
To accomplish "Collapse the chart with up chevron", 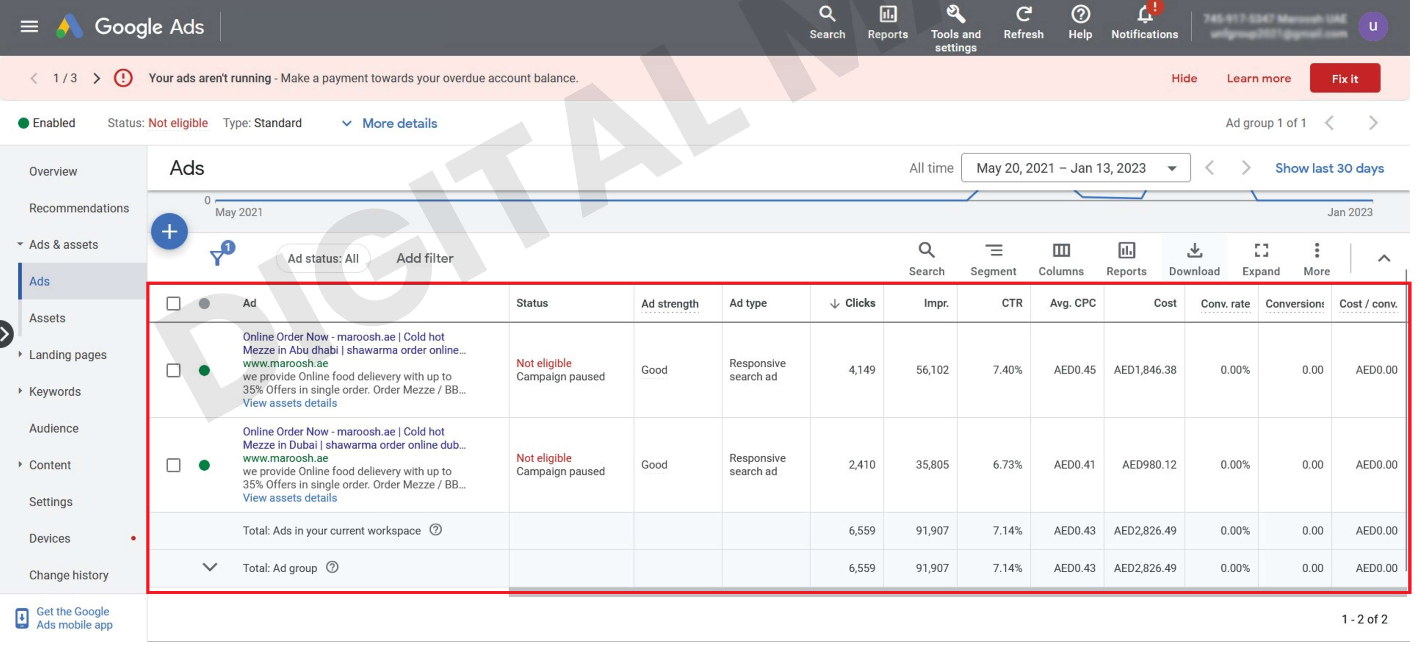I will click(x=1384, y=258).
